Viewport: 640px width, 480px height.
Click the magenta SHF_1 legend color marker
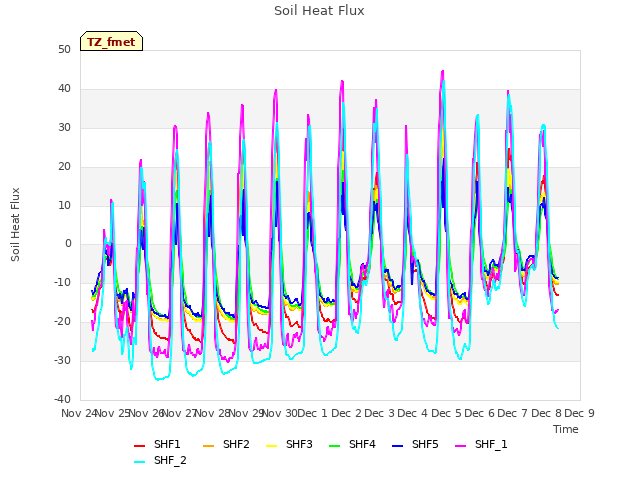coord(460,446)
